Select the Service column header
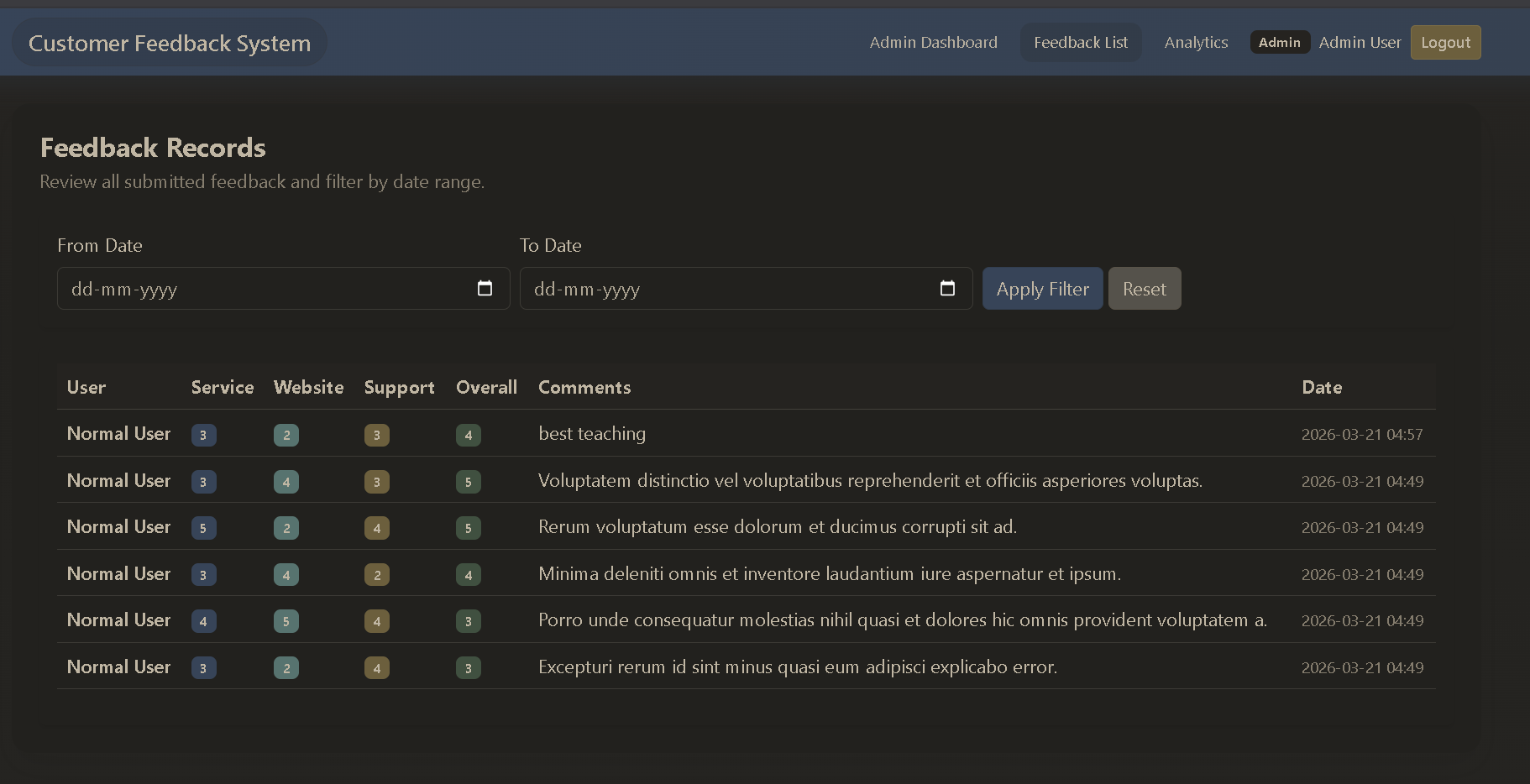The height and width of the screenshot is (784, 1530). point(223,387)
